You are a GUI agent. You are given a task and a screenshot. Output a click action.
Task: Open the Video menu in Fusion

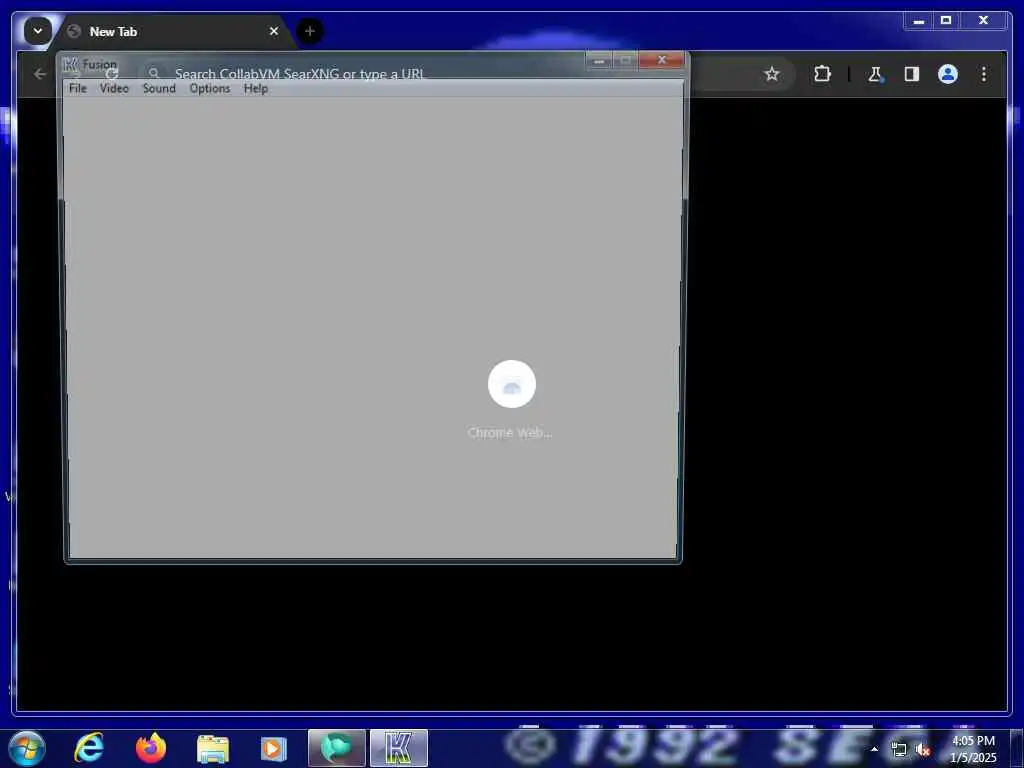tap(114, 88)
